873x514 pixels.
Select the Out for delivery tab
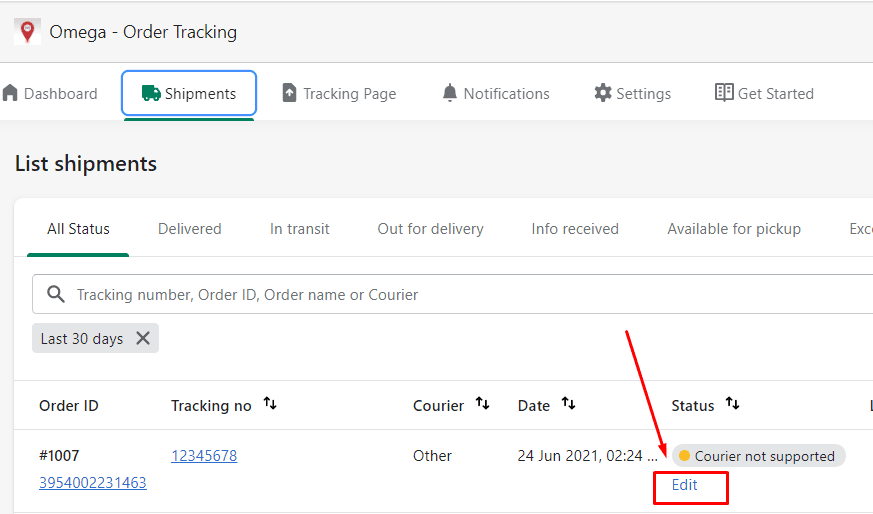pyautogui.click(x=430, y=229)
